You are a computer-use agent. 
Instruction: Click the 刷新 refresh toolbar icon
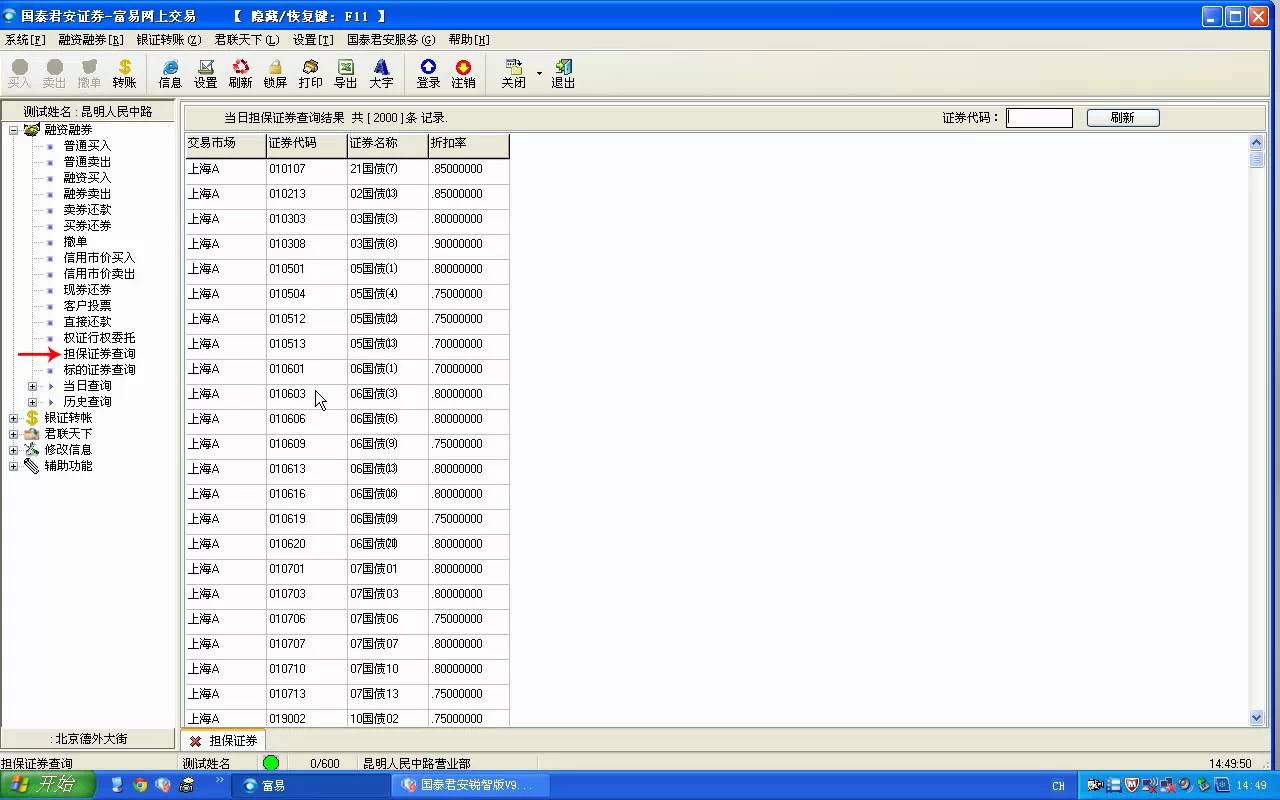[x=240, y=74]
